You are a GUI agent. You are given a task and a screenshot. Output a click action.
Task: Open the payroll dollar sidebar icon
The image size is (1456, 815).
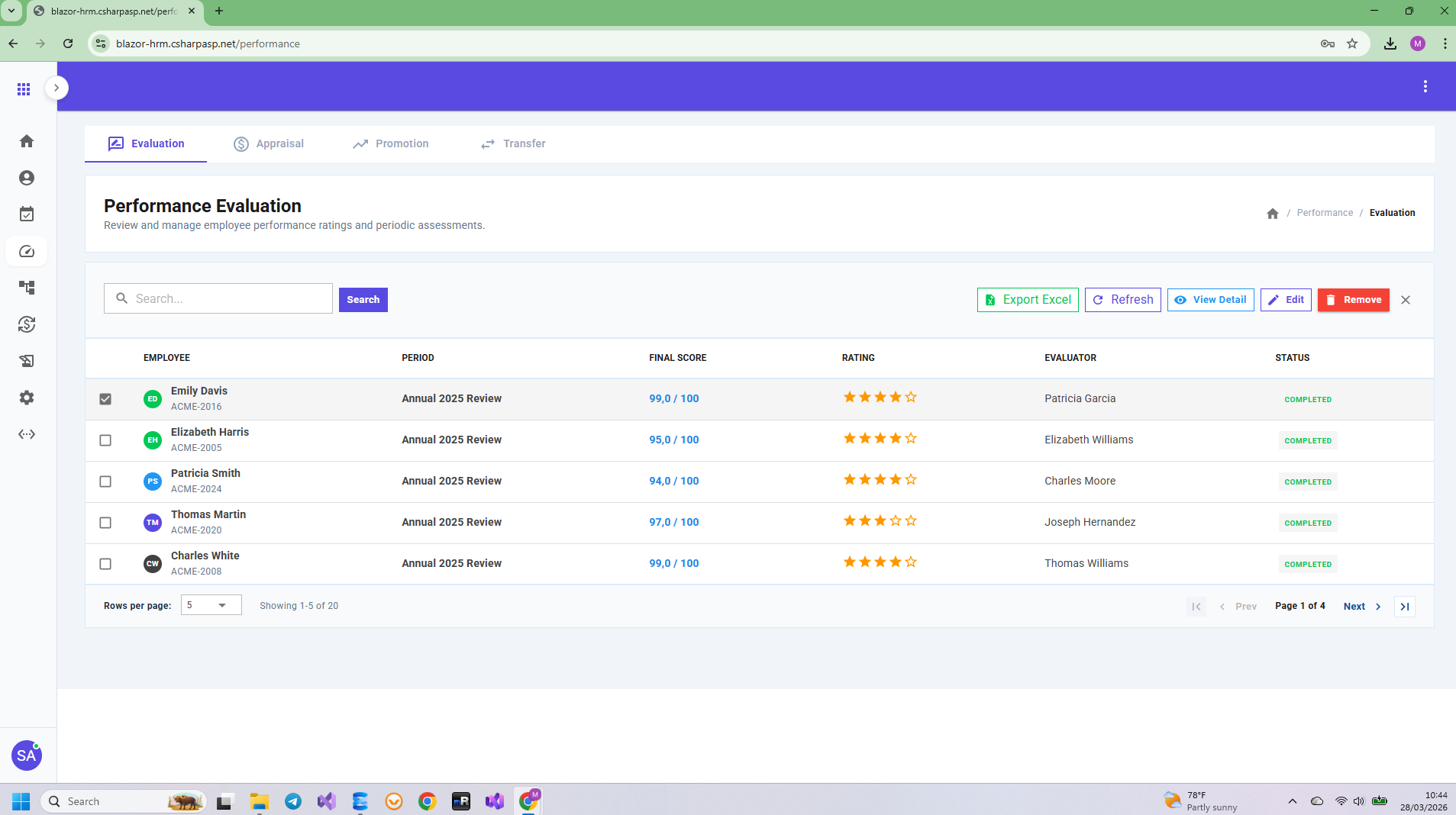pos(27,324)
